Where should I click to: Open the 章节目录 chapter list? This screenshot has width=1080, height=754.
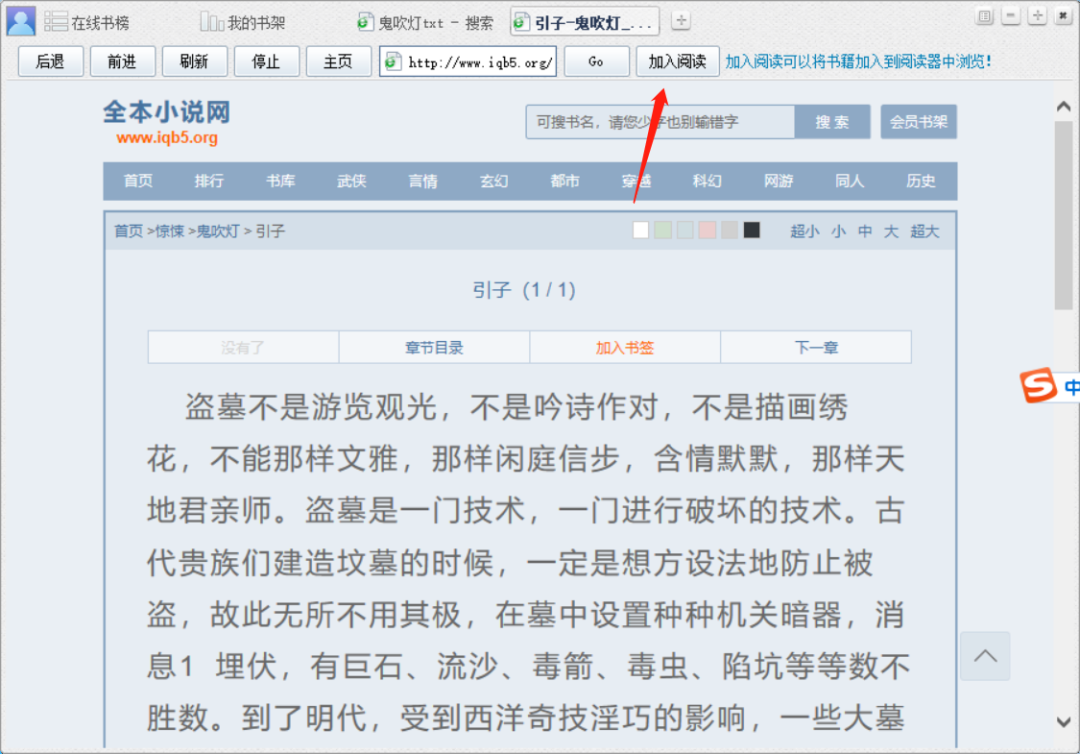coord(434,347)
